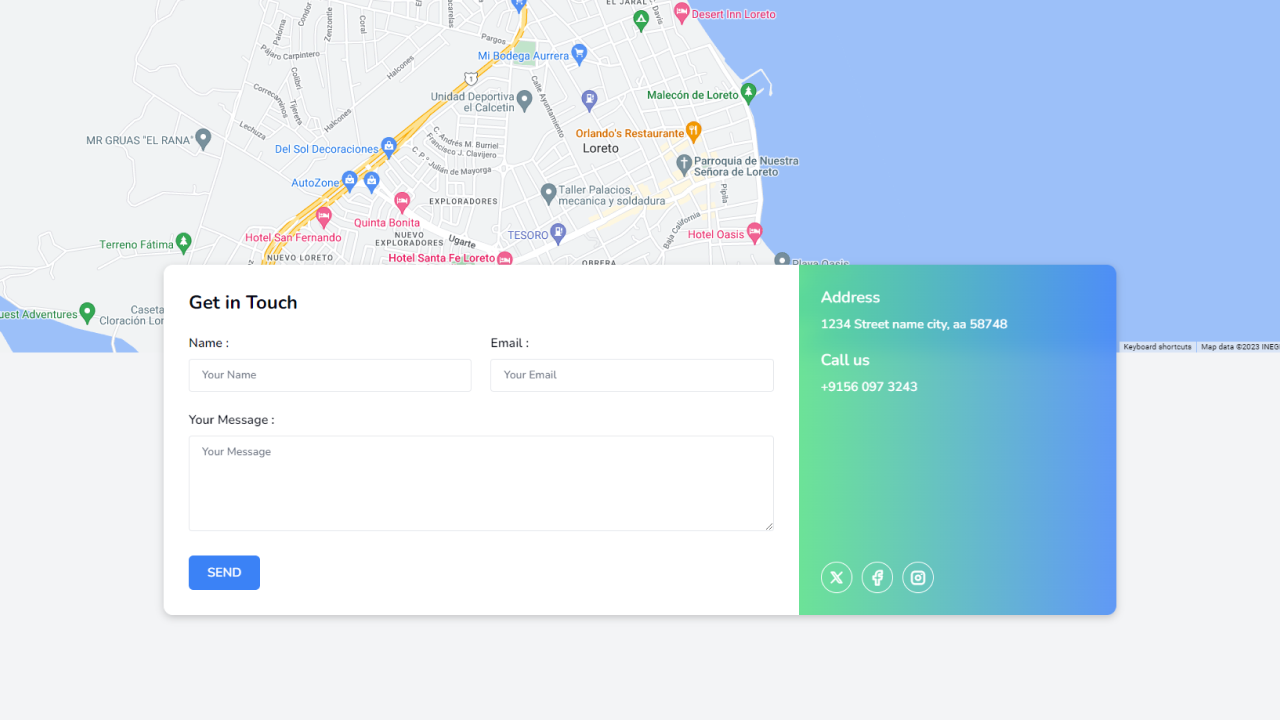Screen dimensions: 1280x720
Task: Focus the Your Name input field
Action: click(330, 375)
